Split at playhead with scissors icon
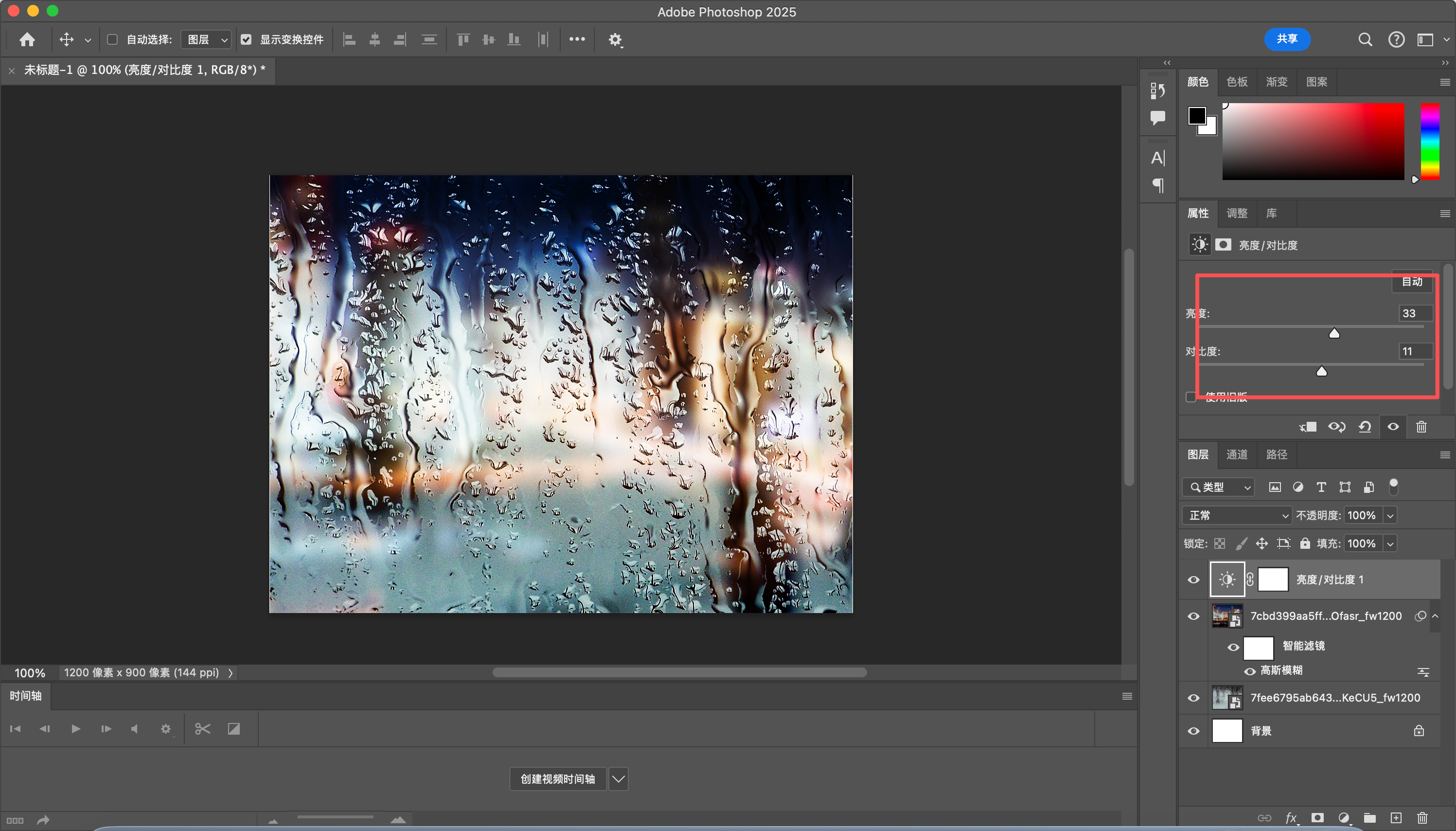This screenshot has height=831, width=1456. (202, 729)
